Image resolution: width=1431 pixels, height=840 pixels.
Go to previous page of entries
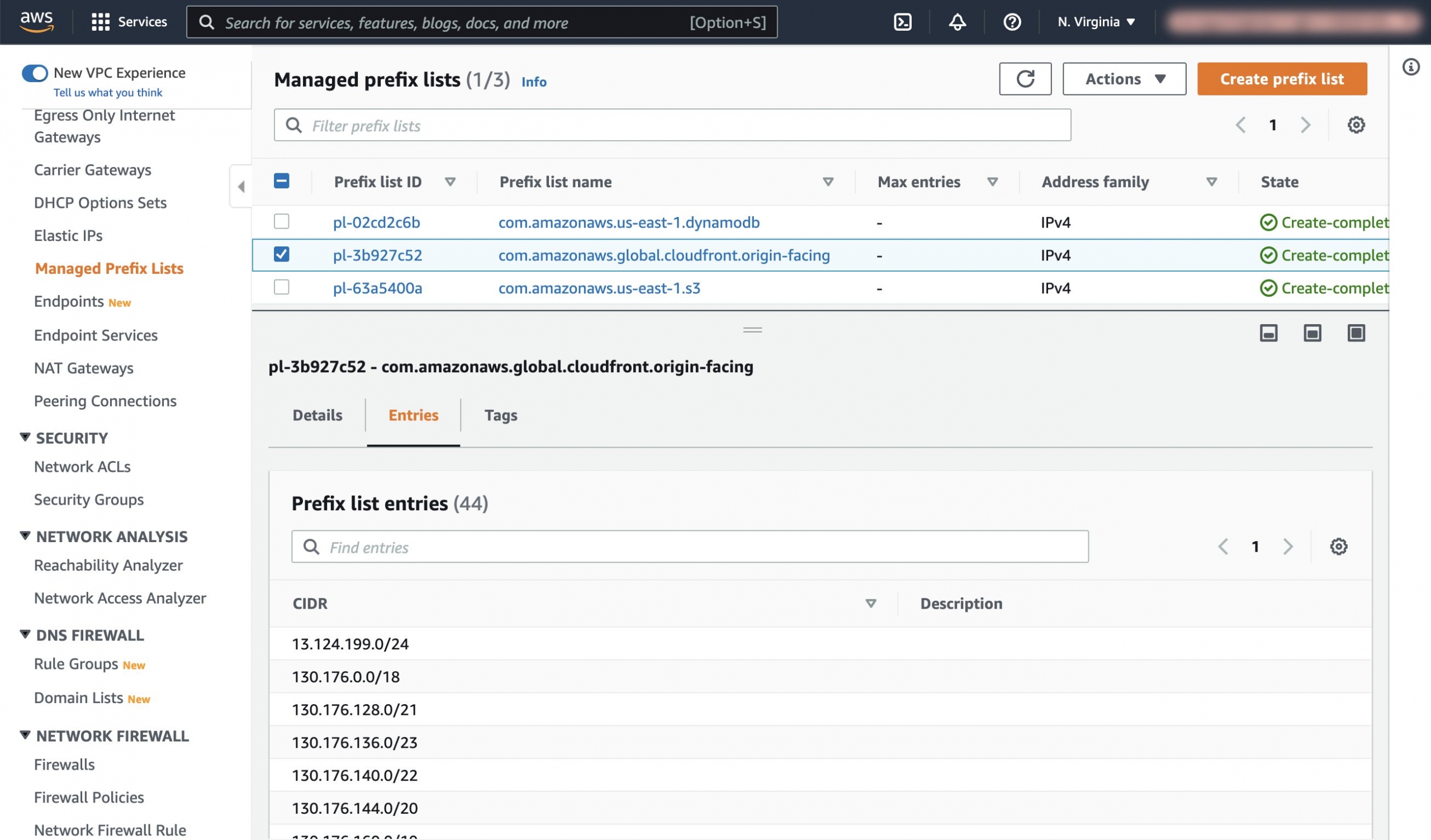pyautogui.click(x=1222, y=546)
